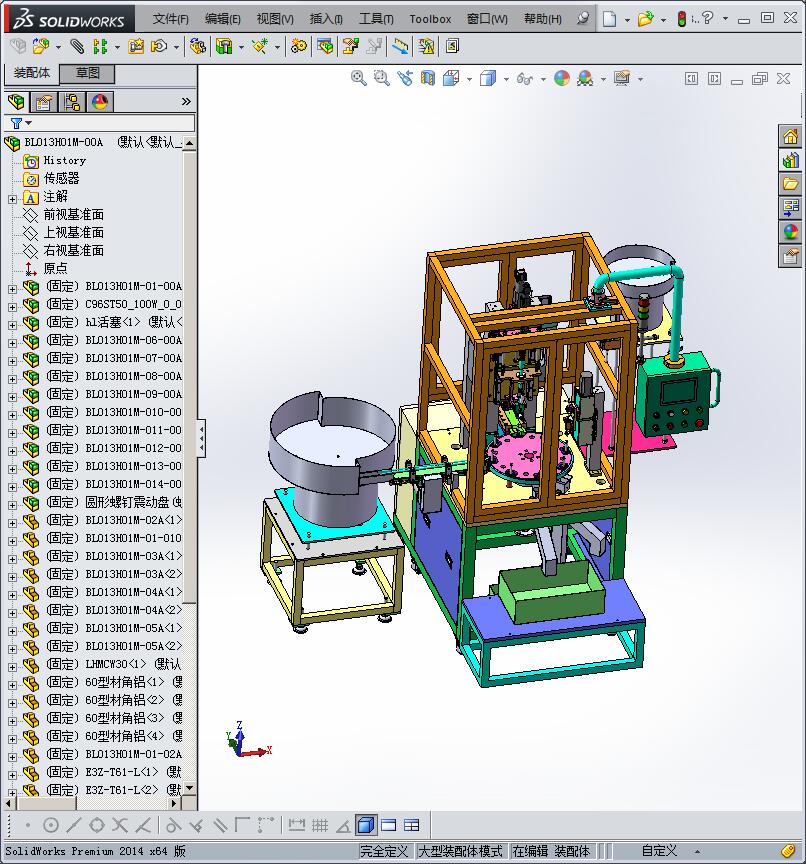Expand the 圆形螺钉震动盘 tree node
The height and width of the screenshot is (864, 806).
(x=12, y=505)
